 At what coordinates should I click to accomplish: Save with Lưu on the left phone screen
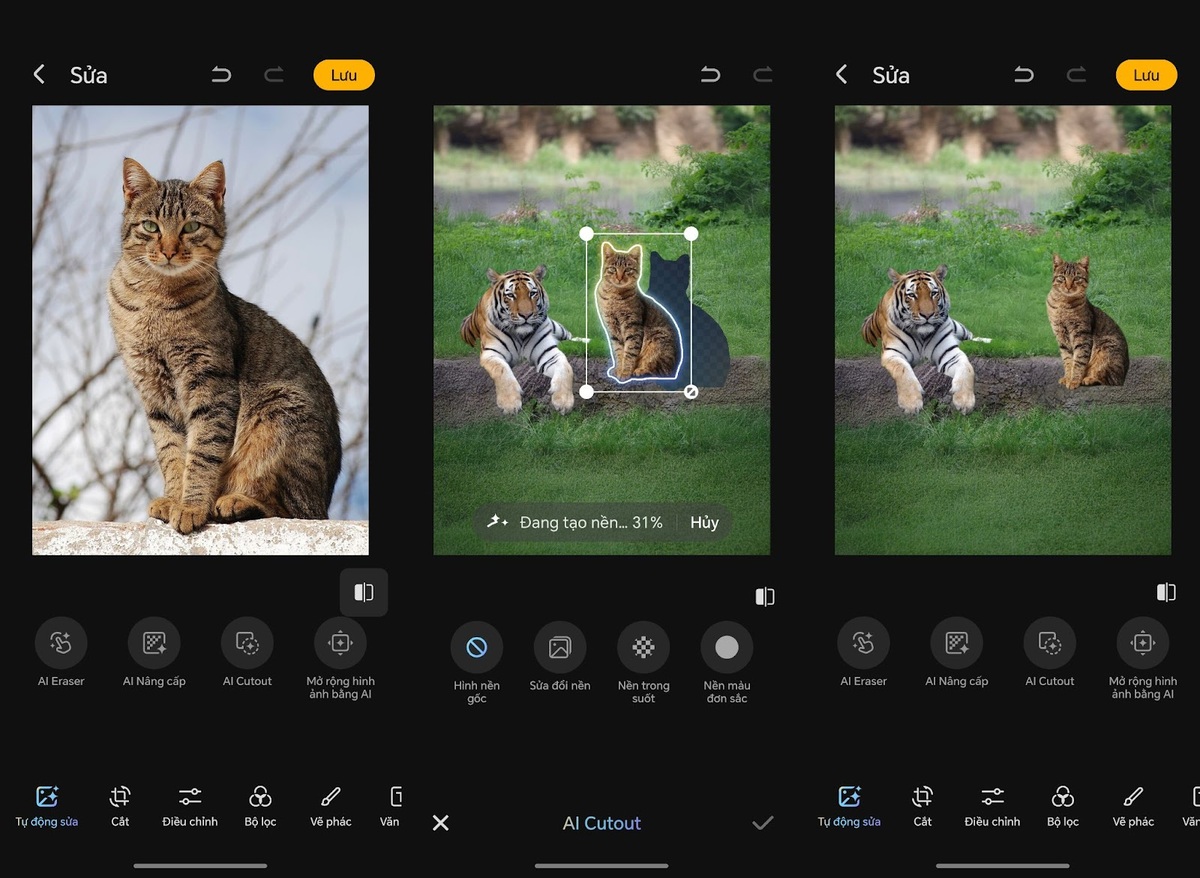pyautogui.click(x=344, y=75)
